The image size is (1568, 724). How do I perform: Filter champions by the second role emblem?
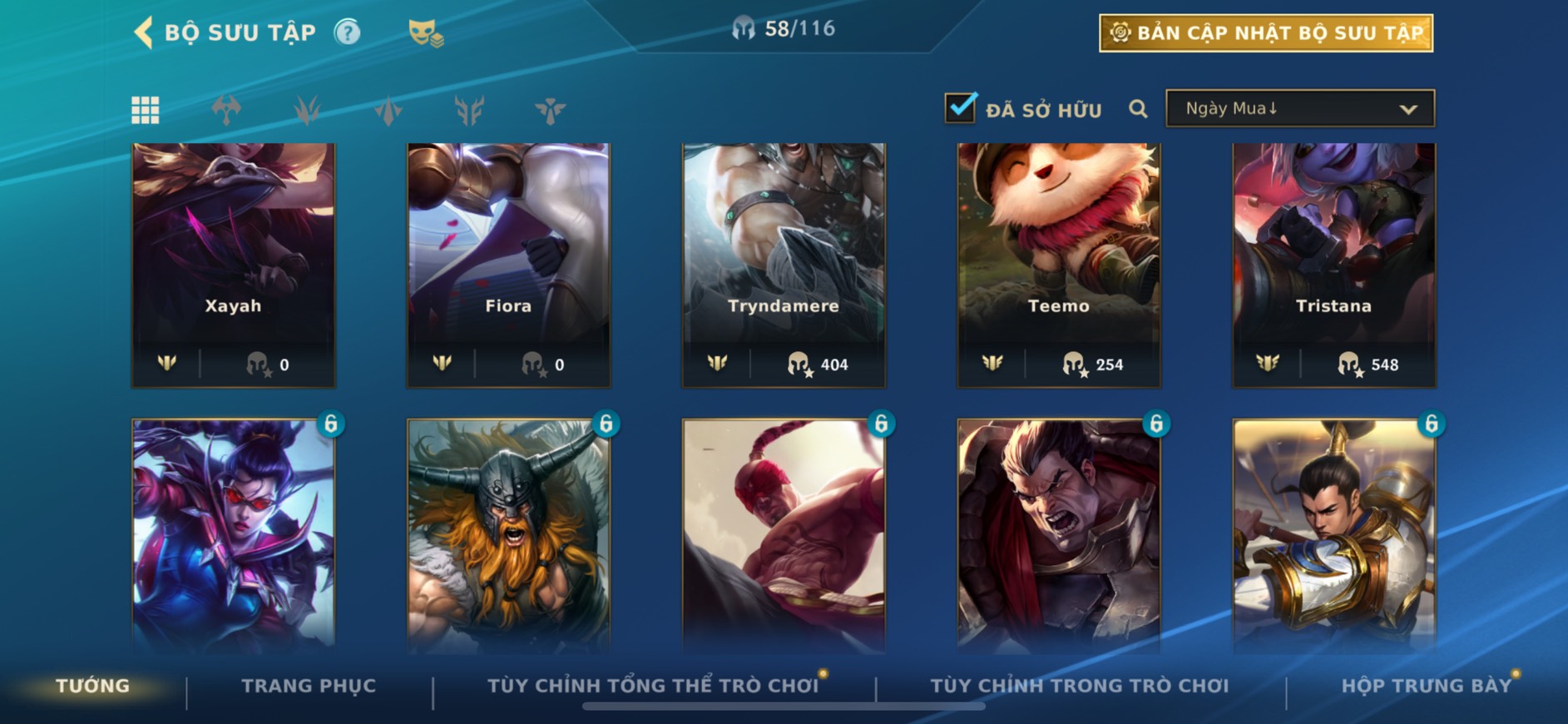307,110
